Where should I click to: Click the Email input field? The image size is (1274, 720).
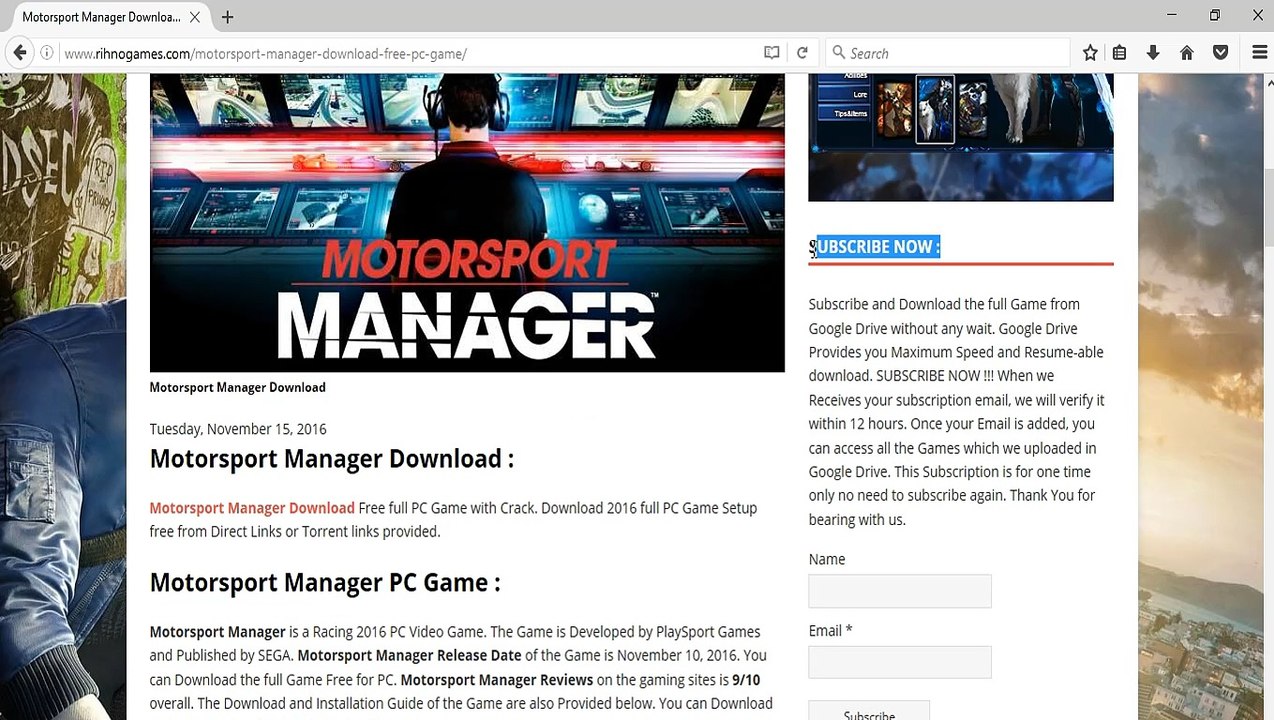pyautogui.click(x=900, y=662)
